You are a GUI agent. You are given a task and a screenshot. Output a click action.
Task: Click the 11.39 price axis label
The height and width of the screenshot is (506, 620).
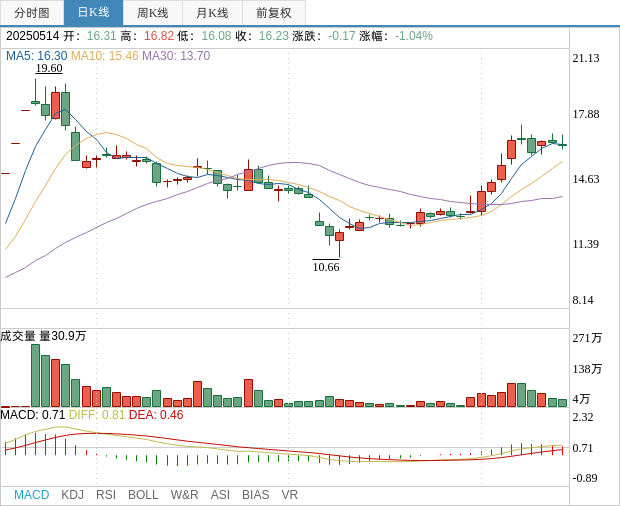tap(586, 244)
